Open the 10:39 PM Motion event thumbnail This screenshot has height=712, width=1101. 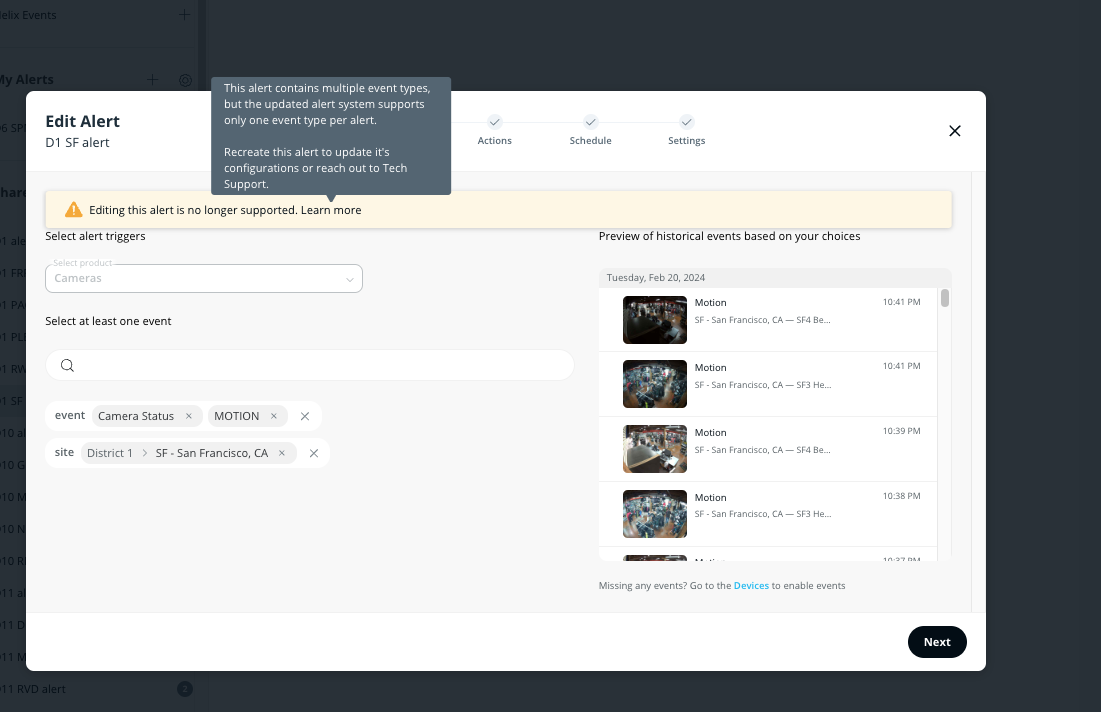point(654,449)
